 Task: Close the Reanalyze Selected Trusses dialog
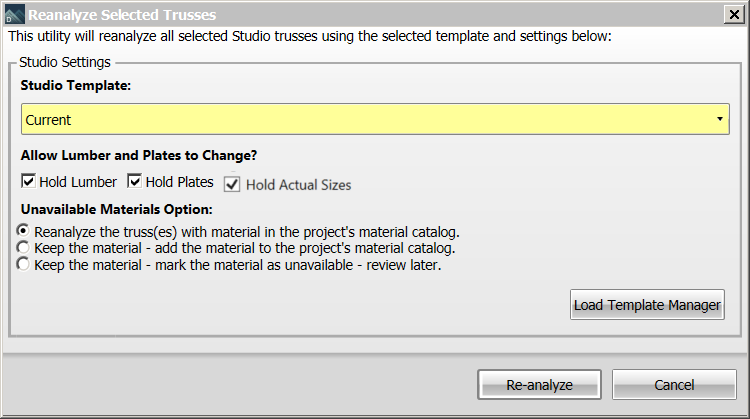[734, 15]
